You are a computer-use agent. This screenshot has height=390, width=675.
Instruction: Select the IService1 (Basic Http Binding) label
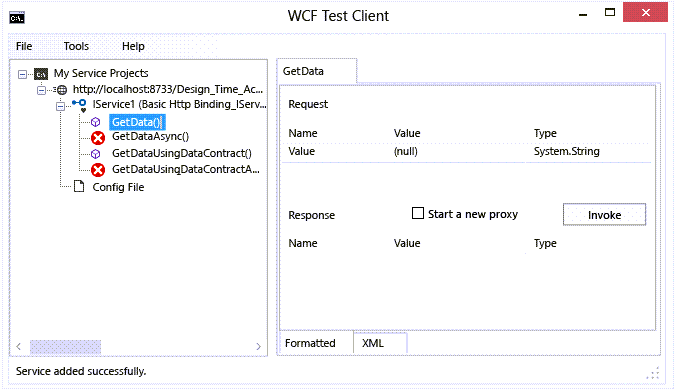click(180, 104)
